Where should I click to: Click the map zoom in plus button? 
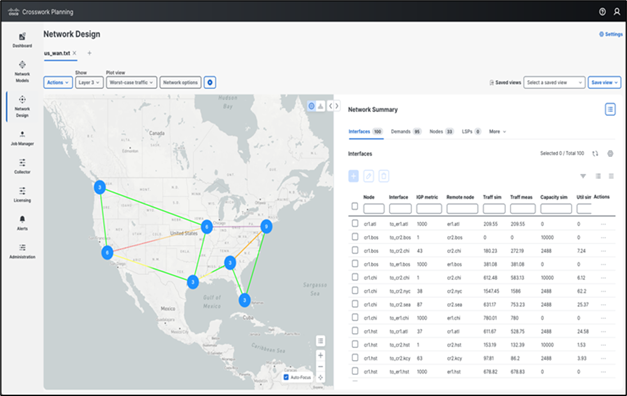pyautogui.click(x=320, y=355)
